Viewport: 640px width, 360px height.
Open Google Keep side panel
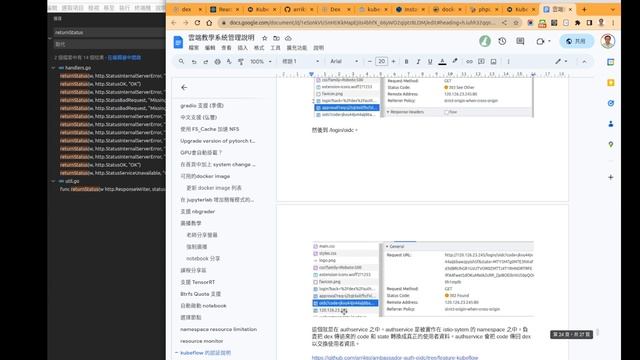(611, 83)
